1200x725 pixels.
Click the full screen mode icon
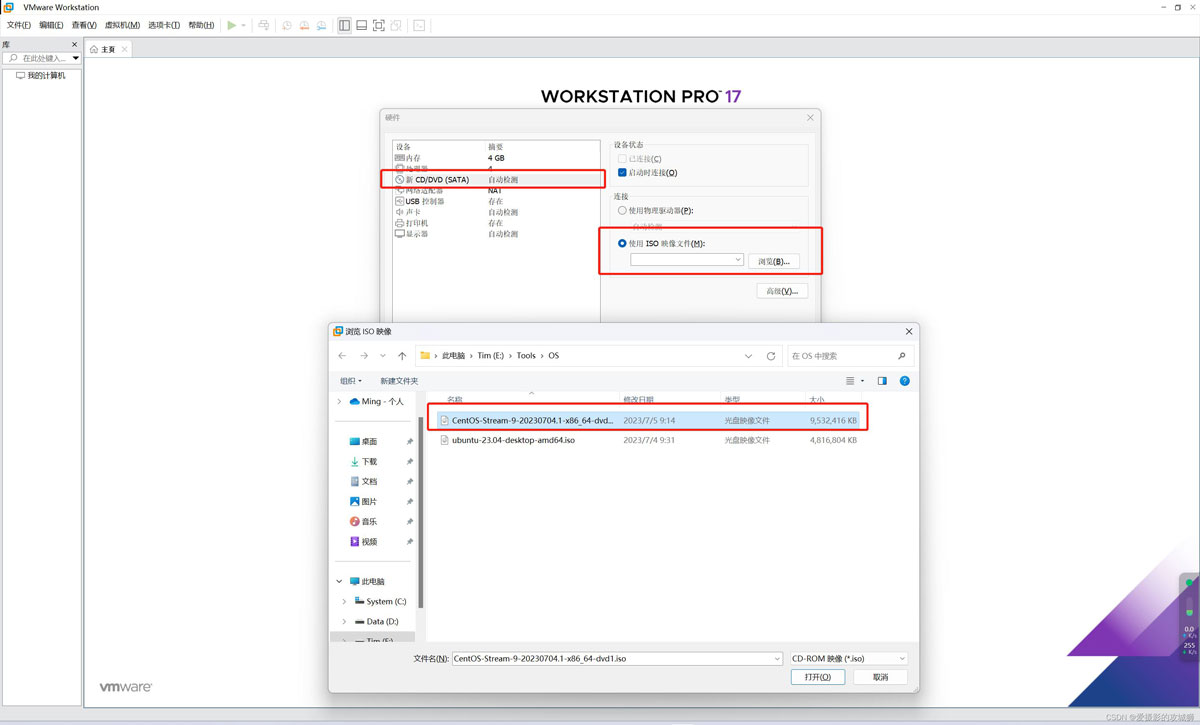pos(378,25)
